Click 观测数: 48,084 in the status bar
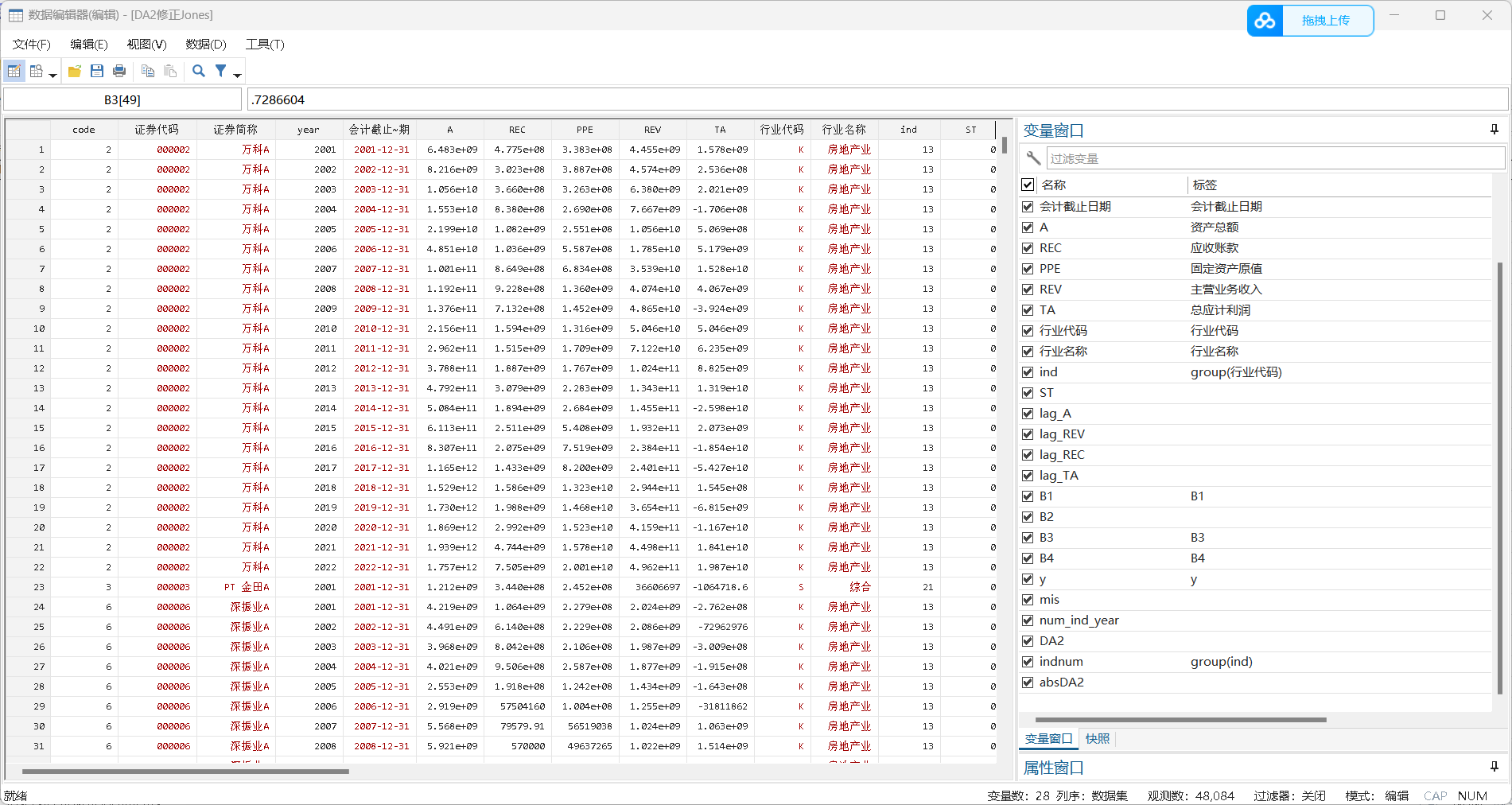The width and height of the screenshot is (1512, 805). 1191,795
